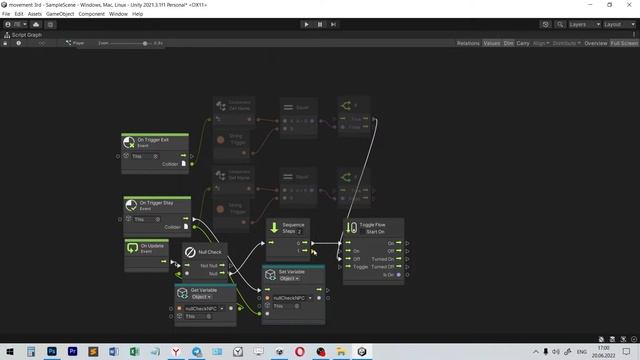Open Object kind dropdown on Get Variable
640x360 pixels.
pyautogui.click(x=201, y=297)
